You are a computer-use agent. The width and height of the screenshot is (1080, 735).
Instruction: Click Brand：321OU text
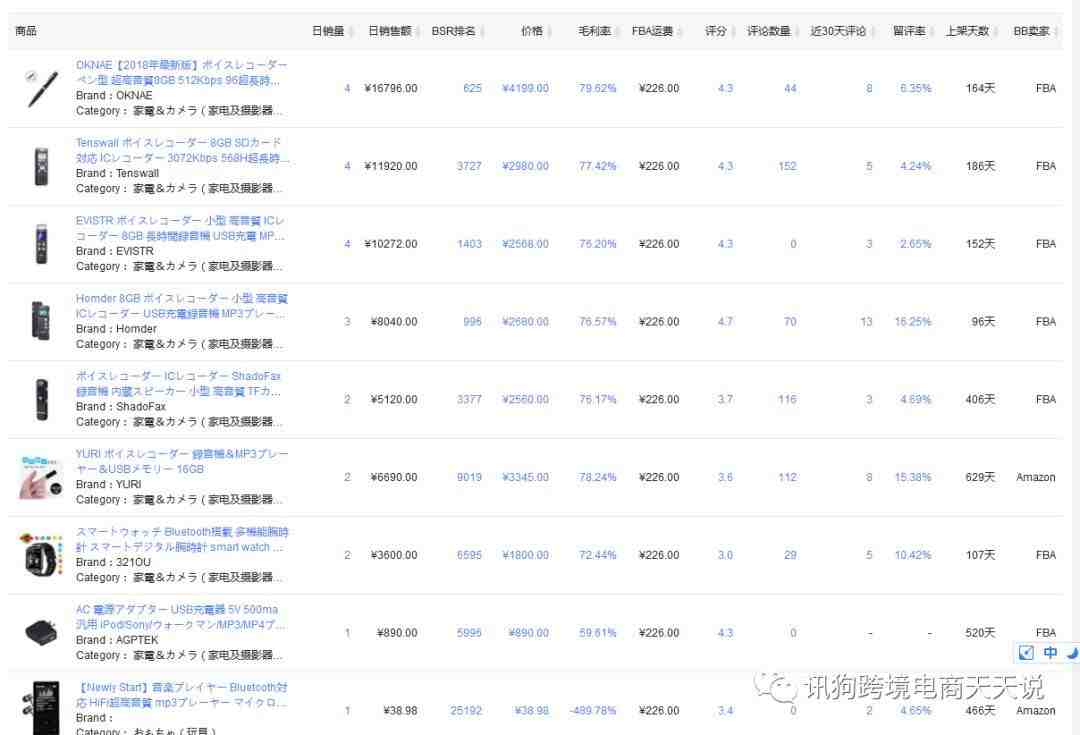click(113, 562)
